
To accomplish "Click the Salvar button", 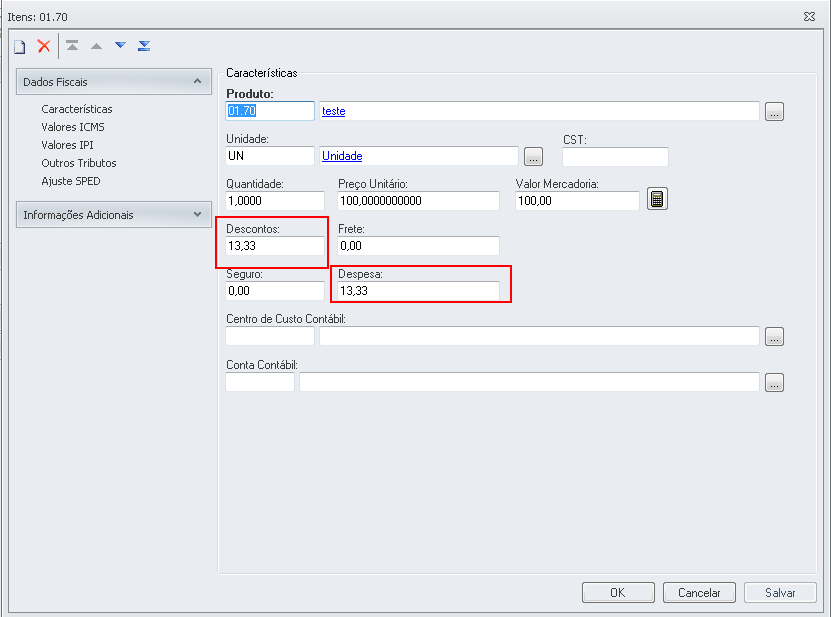I will pyautogui.click(x=780, y=593).
